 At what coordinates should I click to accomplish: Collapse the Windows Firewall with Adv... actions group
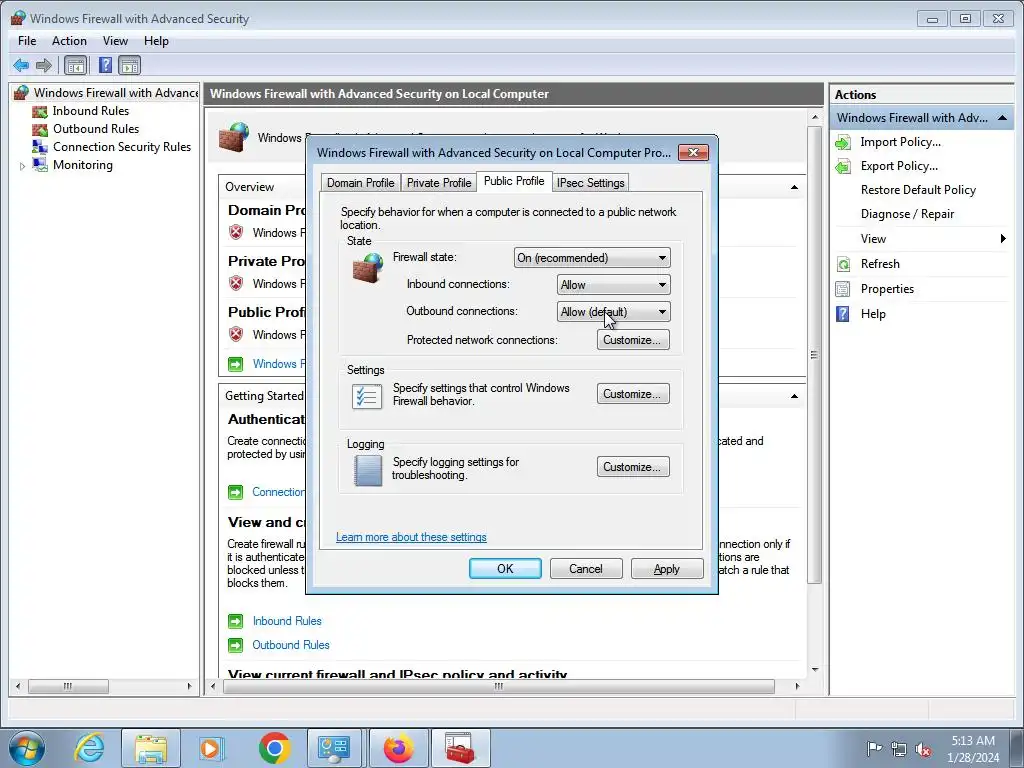coord(1002,118)
